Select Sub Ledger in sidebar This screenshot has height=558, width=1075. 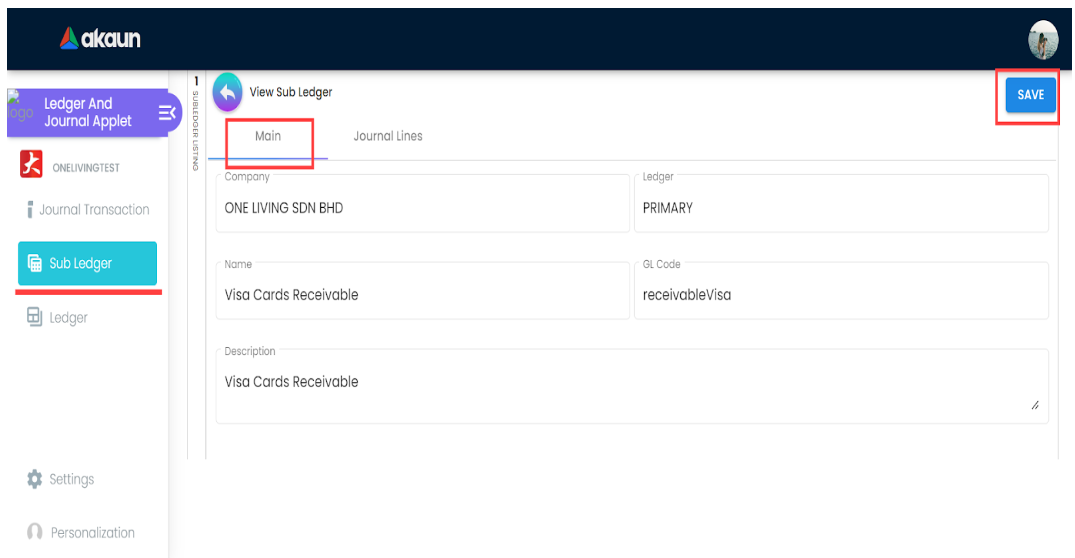click(87, 263)
